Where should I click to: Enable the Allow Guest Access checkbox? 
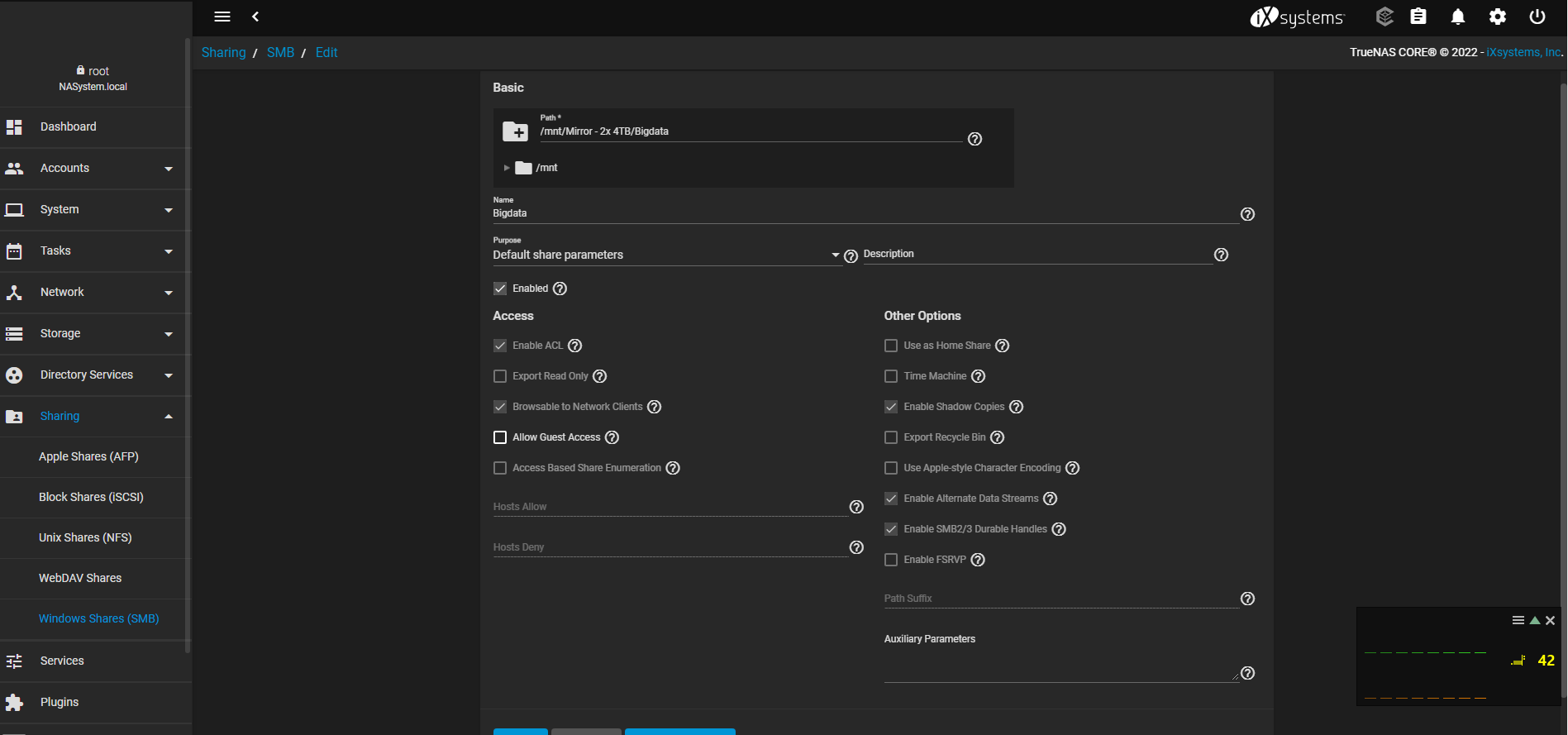(500, 437)
